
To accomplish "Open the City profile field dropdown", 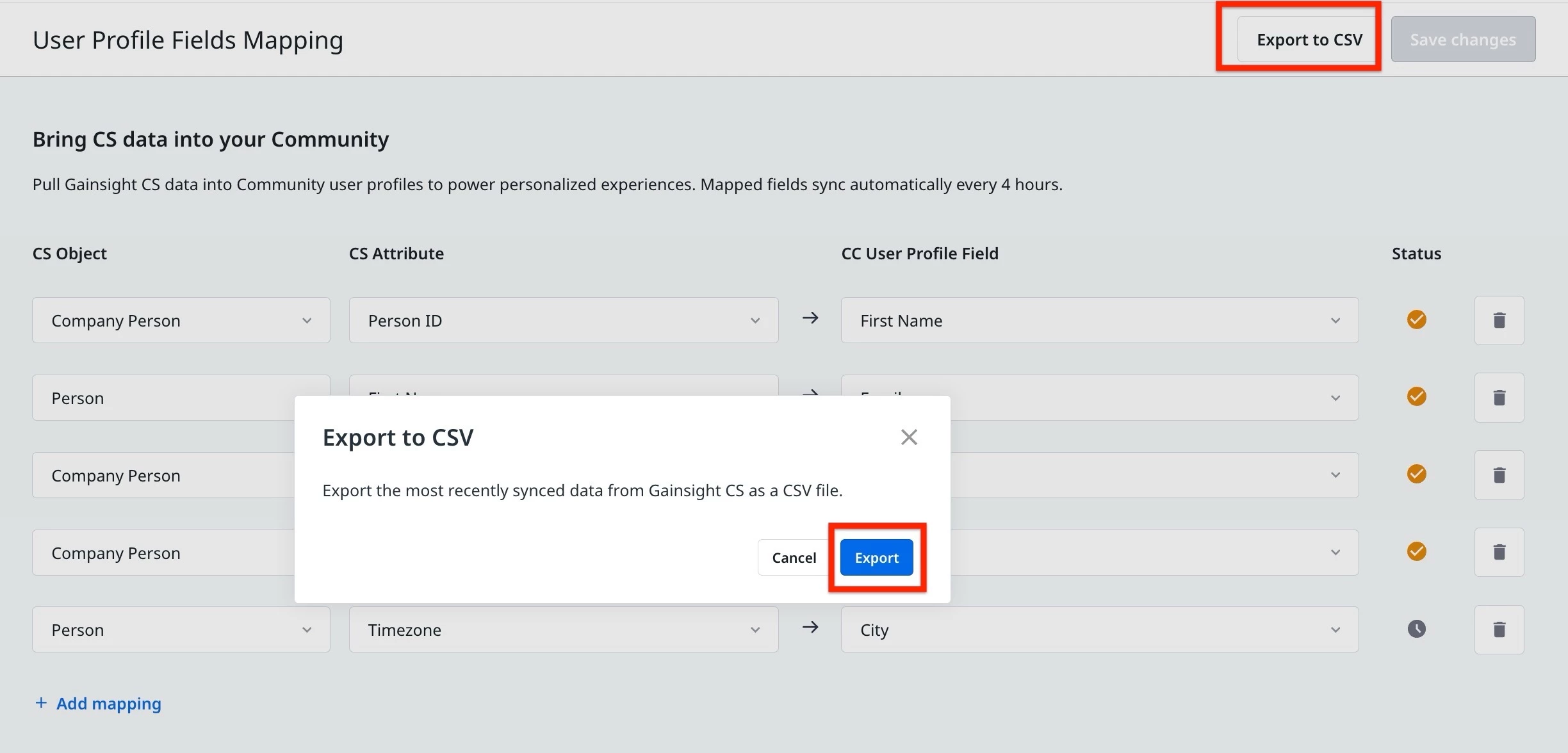I will [x=1099, y=629].
